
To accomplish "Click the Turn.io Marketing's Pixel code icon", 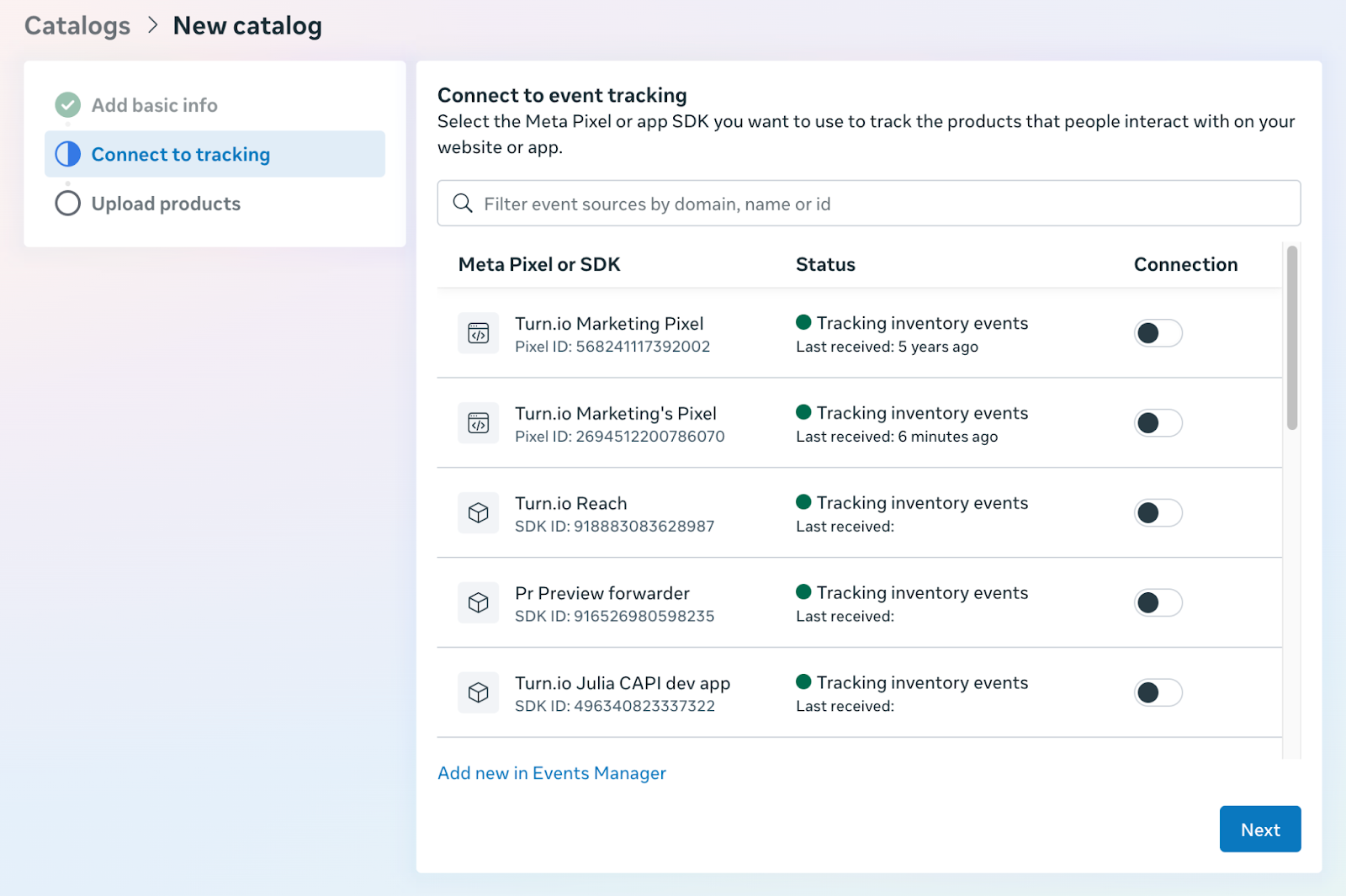I will click(x=478, y=423).
